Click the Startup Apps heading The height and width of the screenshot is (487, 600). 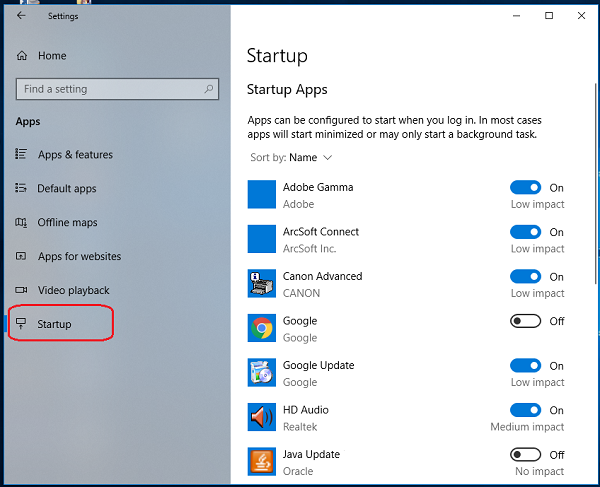(x=287, y=90)
